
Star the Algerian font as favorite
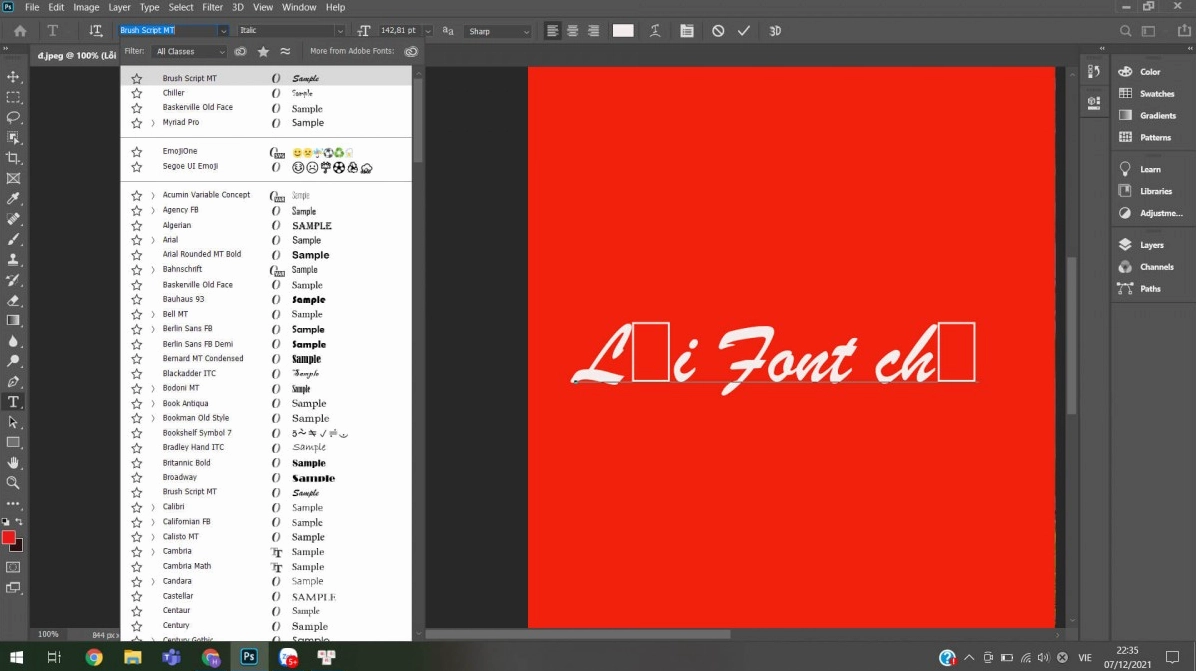tap(137, 226)
